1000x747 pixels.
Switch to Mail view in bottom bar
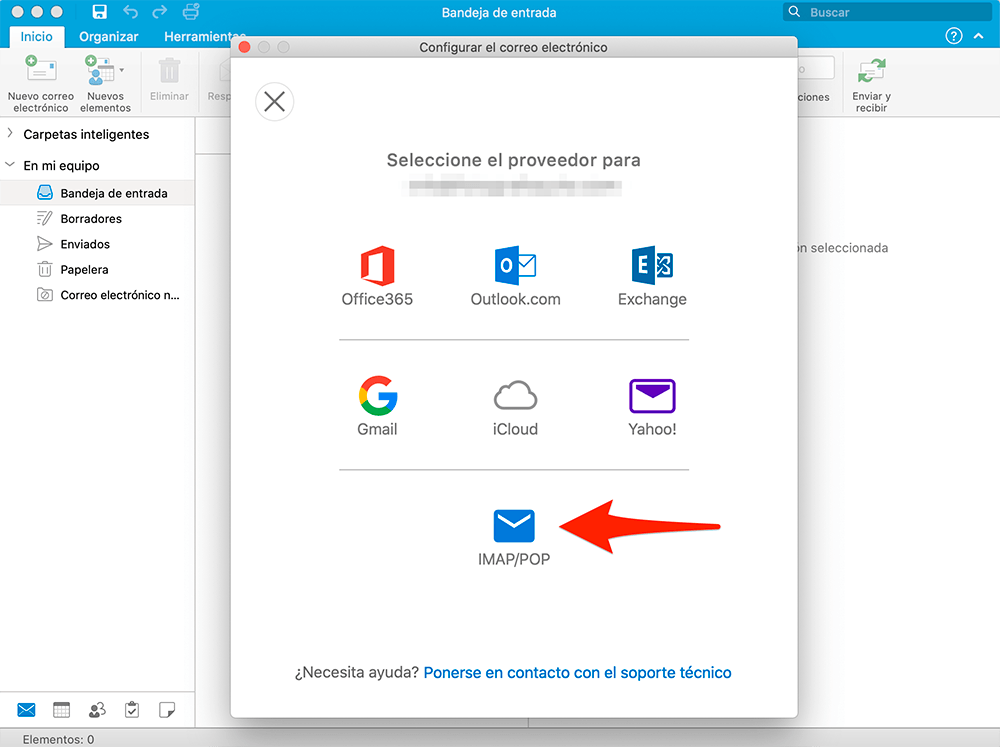[26, 709]
